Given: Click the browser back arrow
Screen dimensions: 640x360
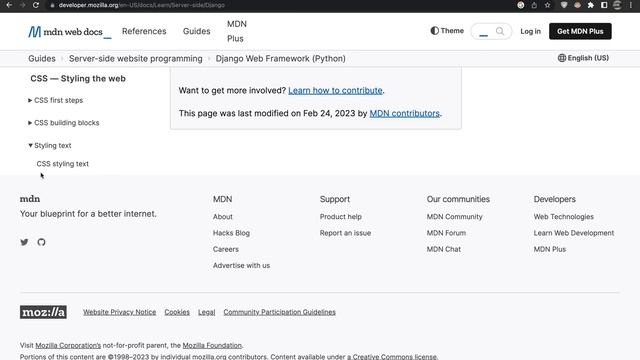Looking at the screenshot, I should pyautogui.click(x=9, y=5).
